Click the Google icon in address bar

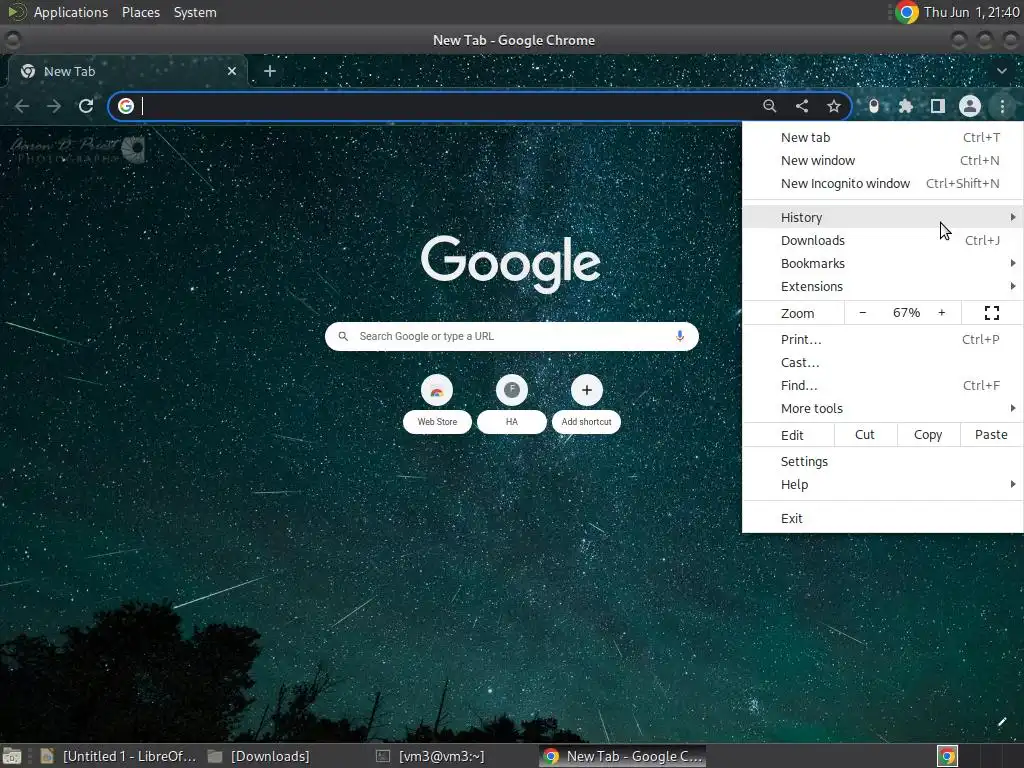(x=126, y=106)
